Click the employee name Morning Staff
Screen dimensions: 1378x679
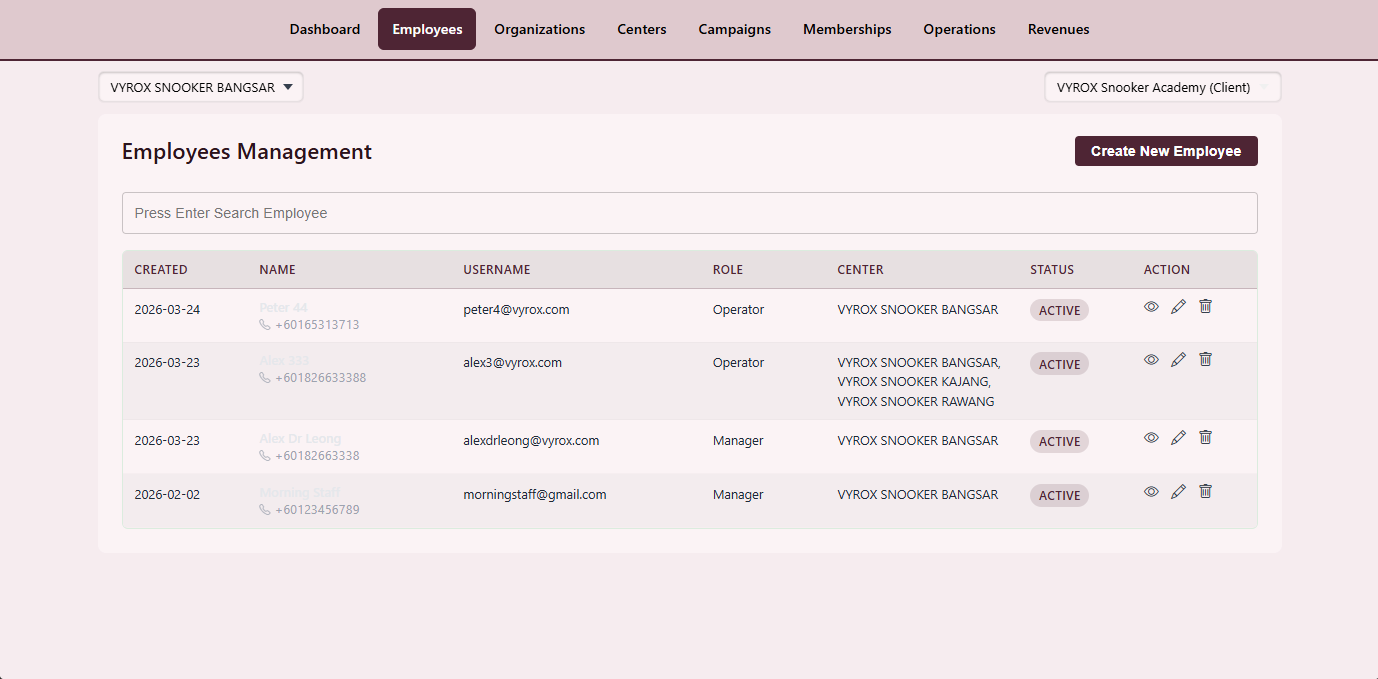[299, 492]
